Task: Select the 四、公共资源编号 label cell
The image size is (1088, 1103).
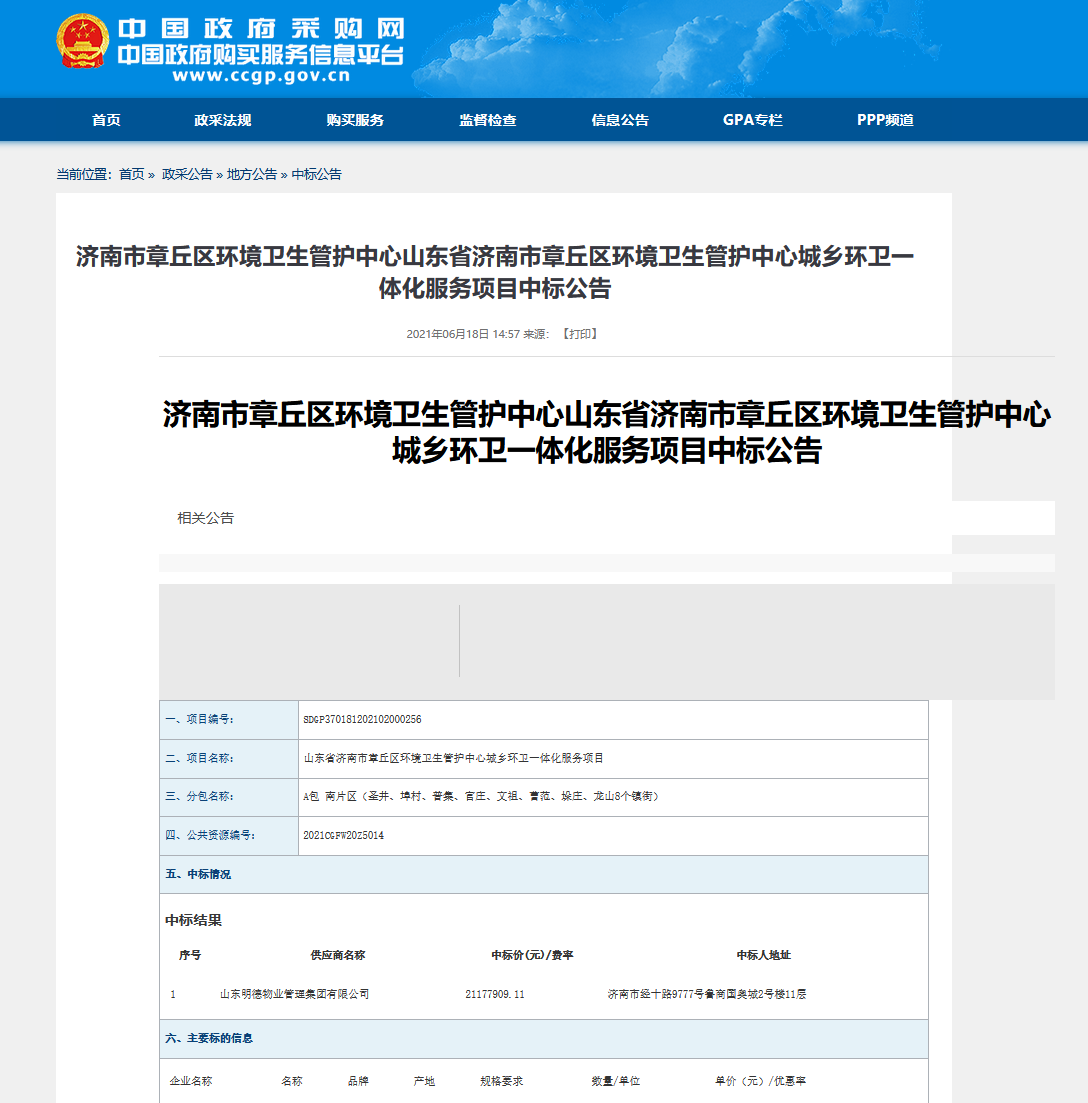Action: [229, 836]
